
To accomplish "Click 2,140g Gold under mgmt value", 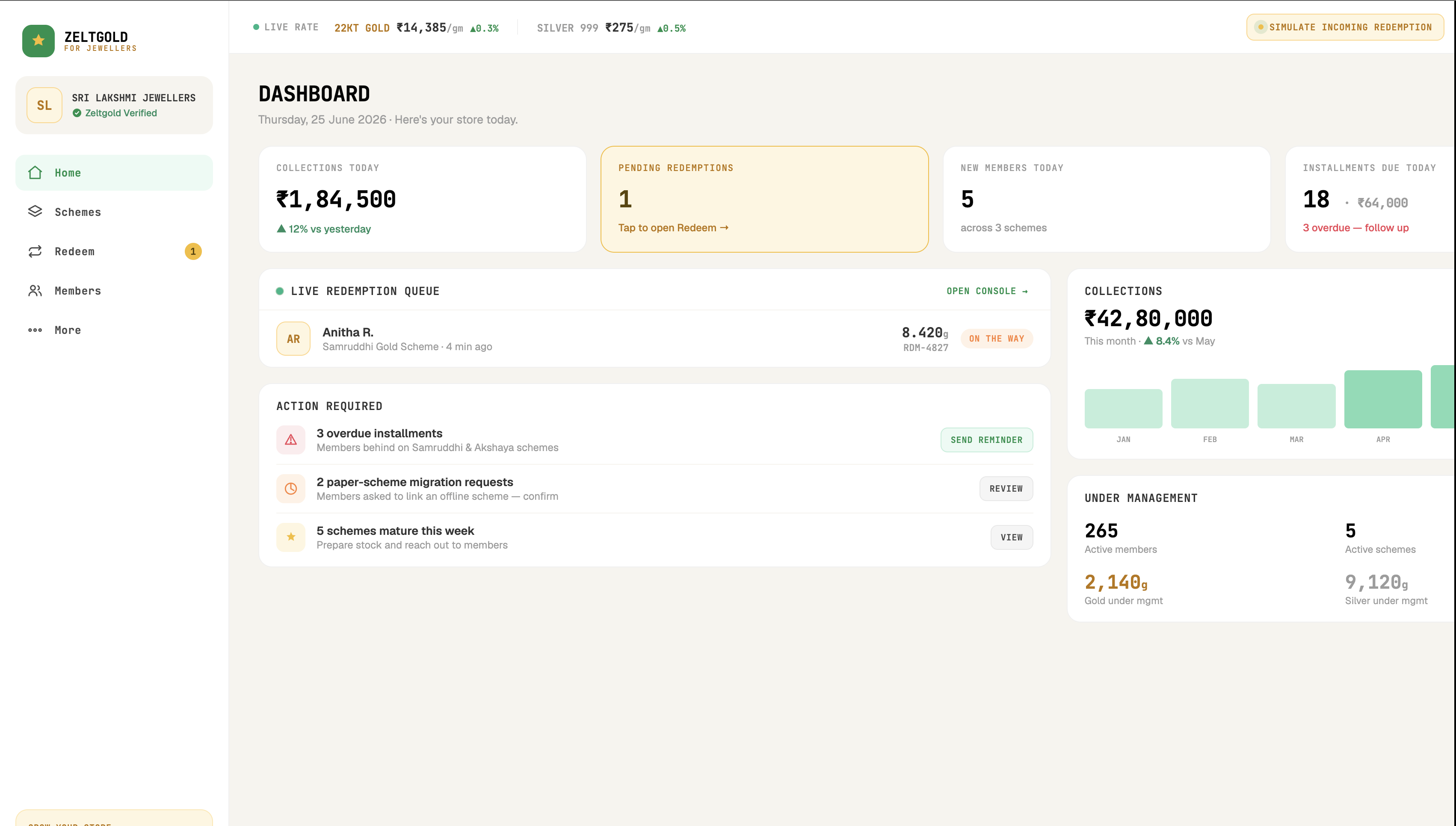I will pyautogui.click(x=1116, y=582).
